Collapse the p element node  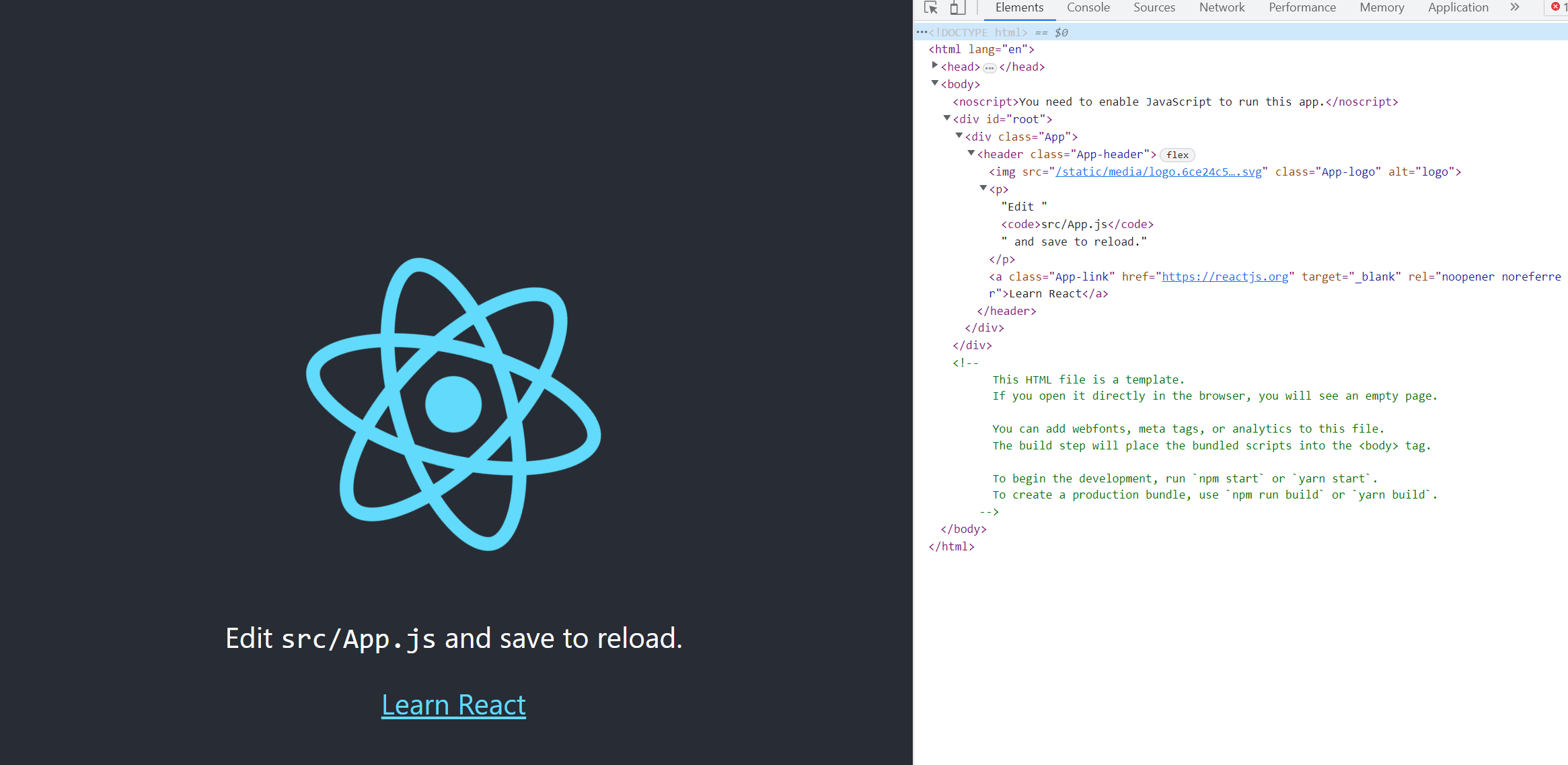point(983,188)
